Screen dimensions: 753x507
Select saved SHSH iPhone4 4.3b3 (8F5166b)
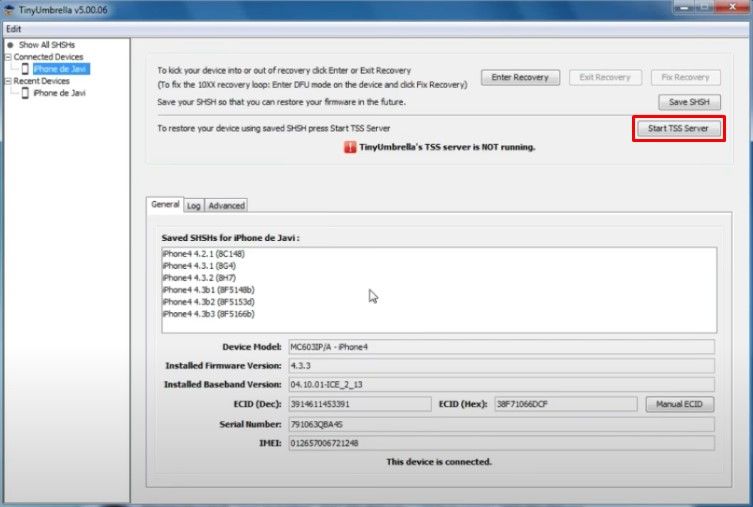tap(208, 313)
